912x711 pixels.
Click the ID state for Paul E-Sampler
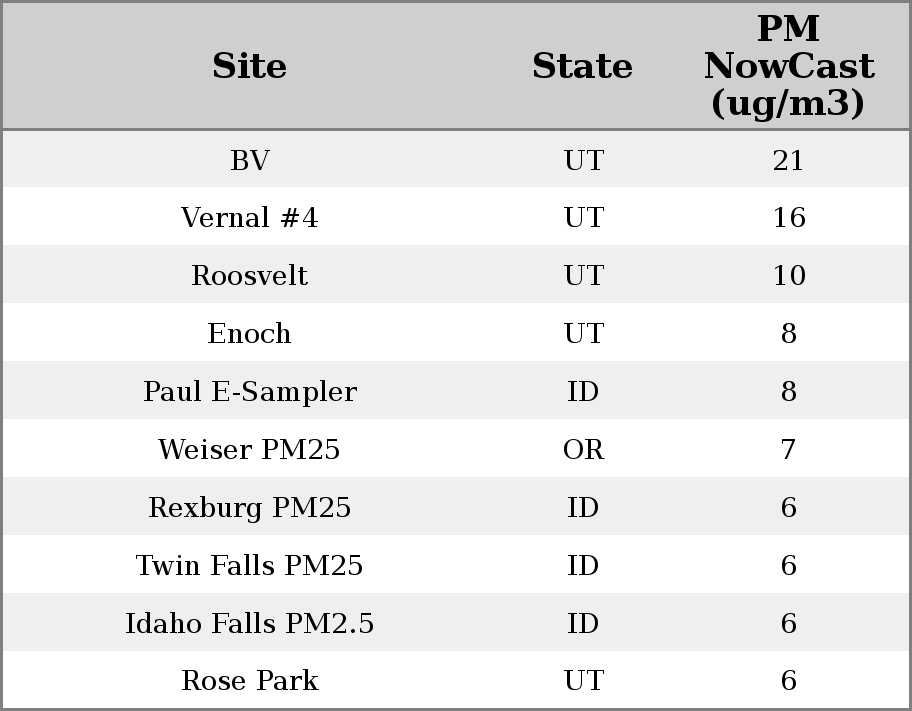[x=583, y=392]
